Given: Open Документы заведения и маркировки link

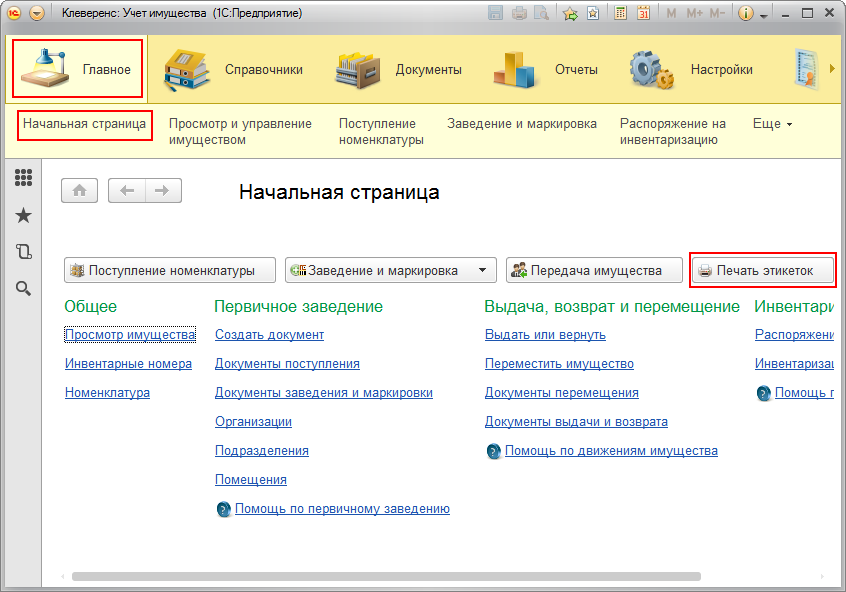Looking at the screenshot, I should [x=324, y=392].
